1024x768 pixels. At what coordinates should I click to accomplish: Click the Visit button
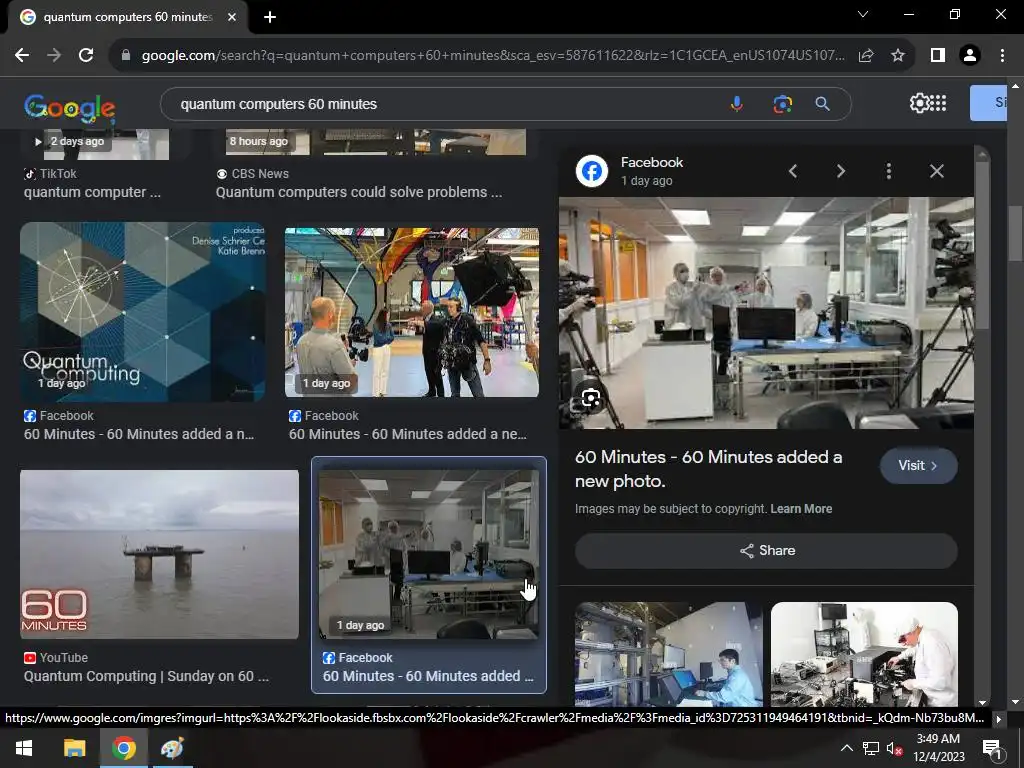pyautogui.click(x=918, y=466)
